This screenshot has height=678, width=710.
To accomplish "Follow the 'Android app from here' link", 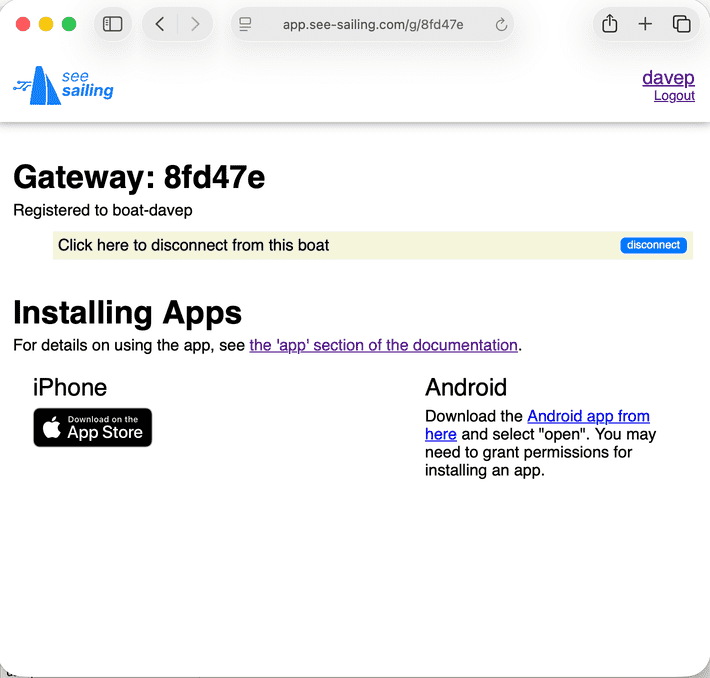I will tap(587, 416).
